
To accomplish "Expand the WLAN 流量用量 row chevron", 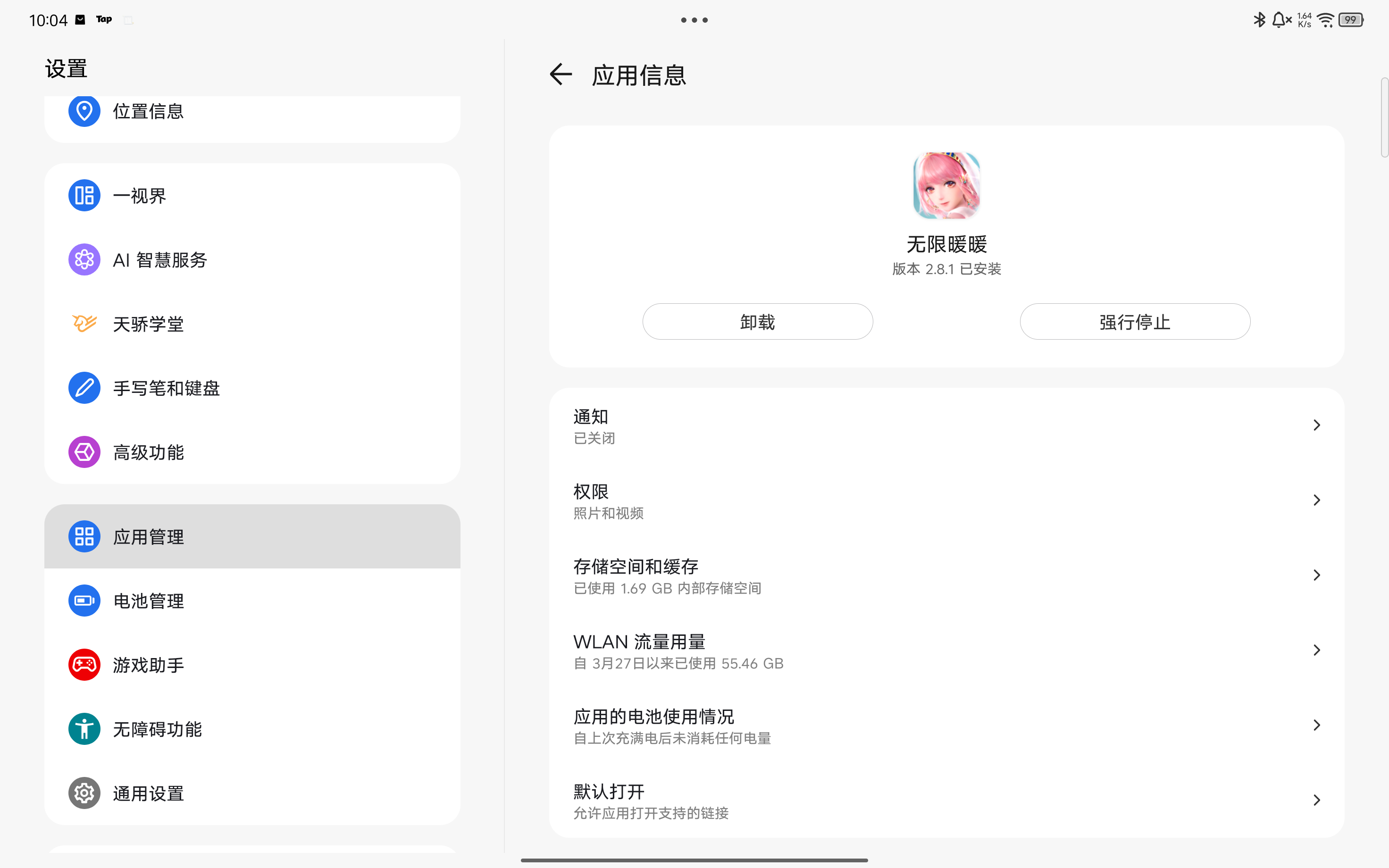I will click(1317, 650).
